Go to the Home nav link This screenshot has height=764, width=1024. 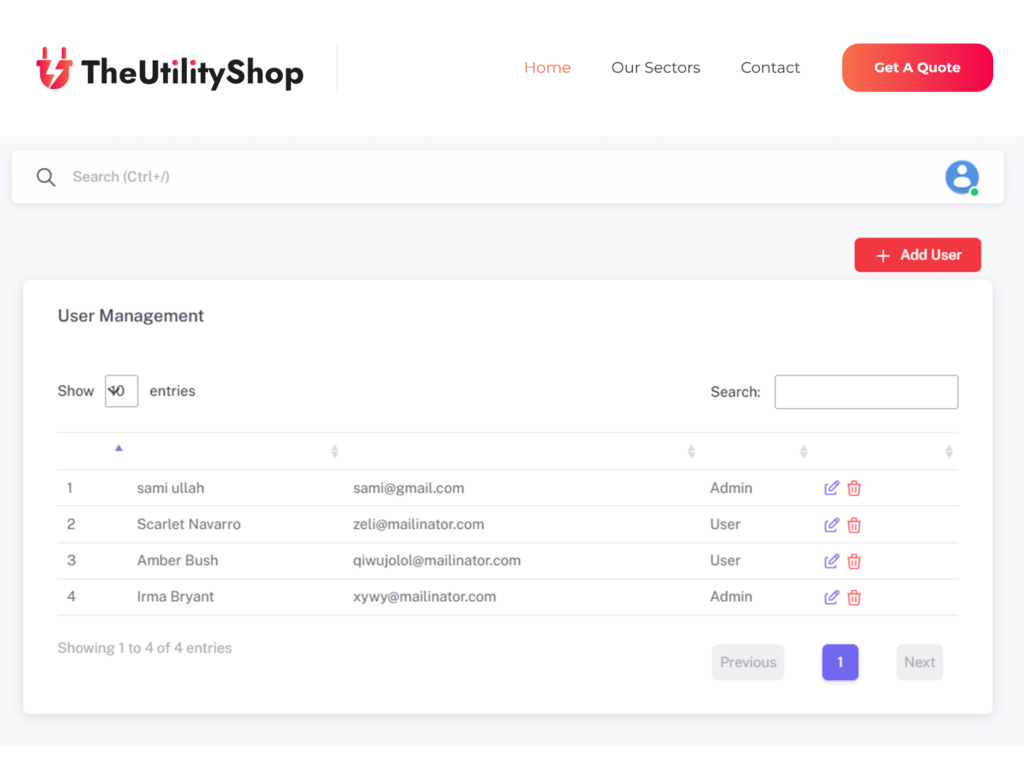547,68
